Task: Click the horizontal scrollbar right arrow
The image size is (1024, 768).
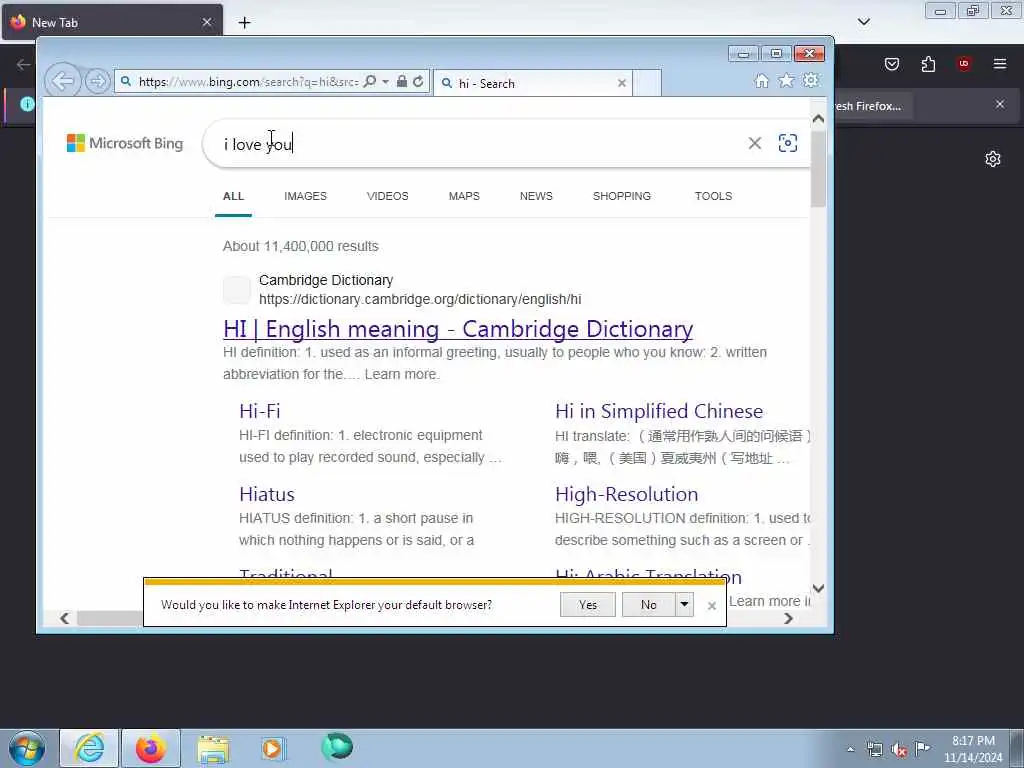Action: click(x=788, y=618)
